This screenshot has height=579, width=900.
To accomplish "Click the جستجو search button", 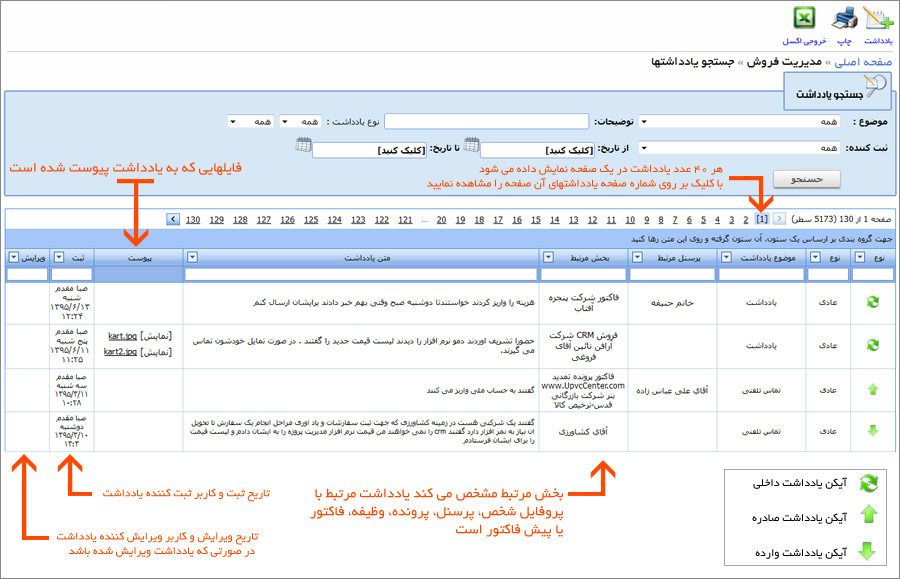I will pyautogui.click(x=806, y=179).
